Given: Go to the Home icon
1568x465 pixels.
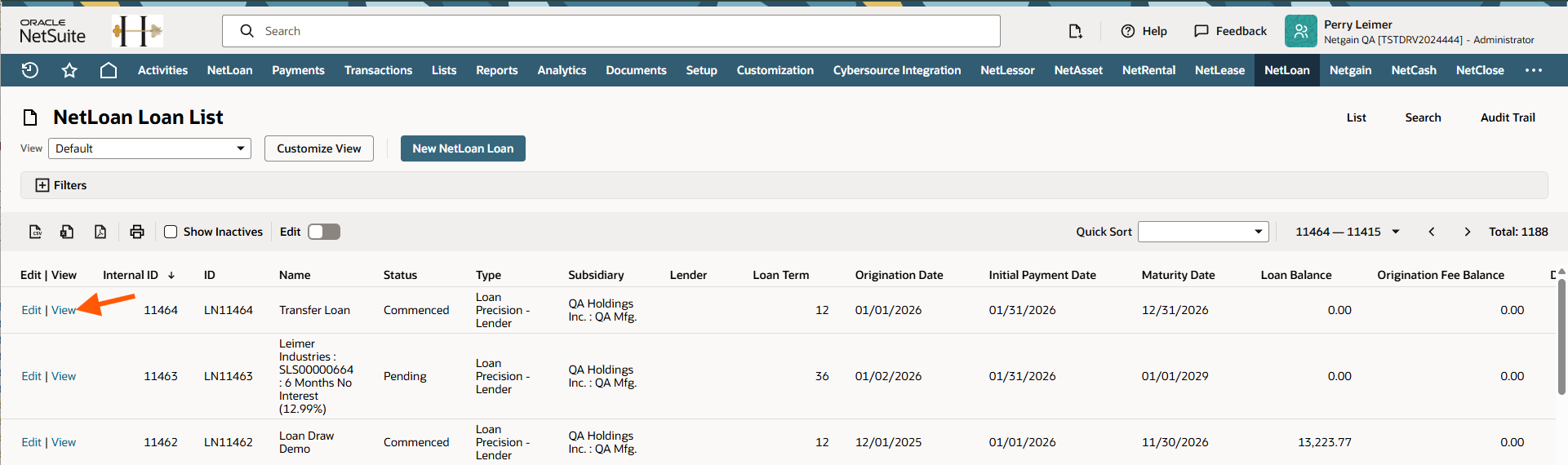Looking at the screenshot, I should (x=108, y=70).
